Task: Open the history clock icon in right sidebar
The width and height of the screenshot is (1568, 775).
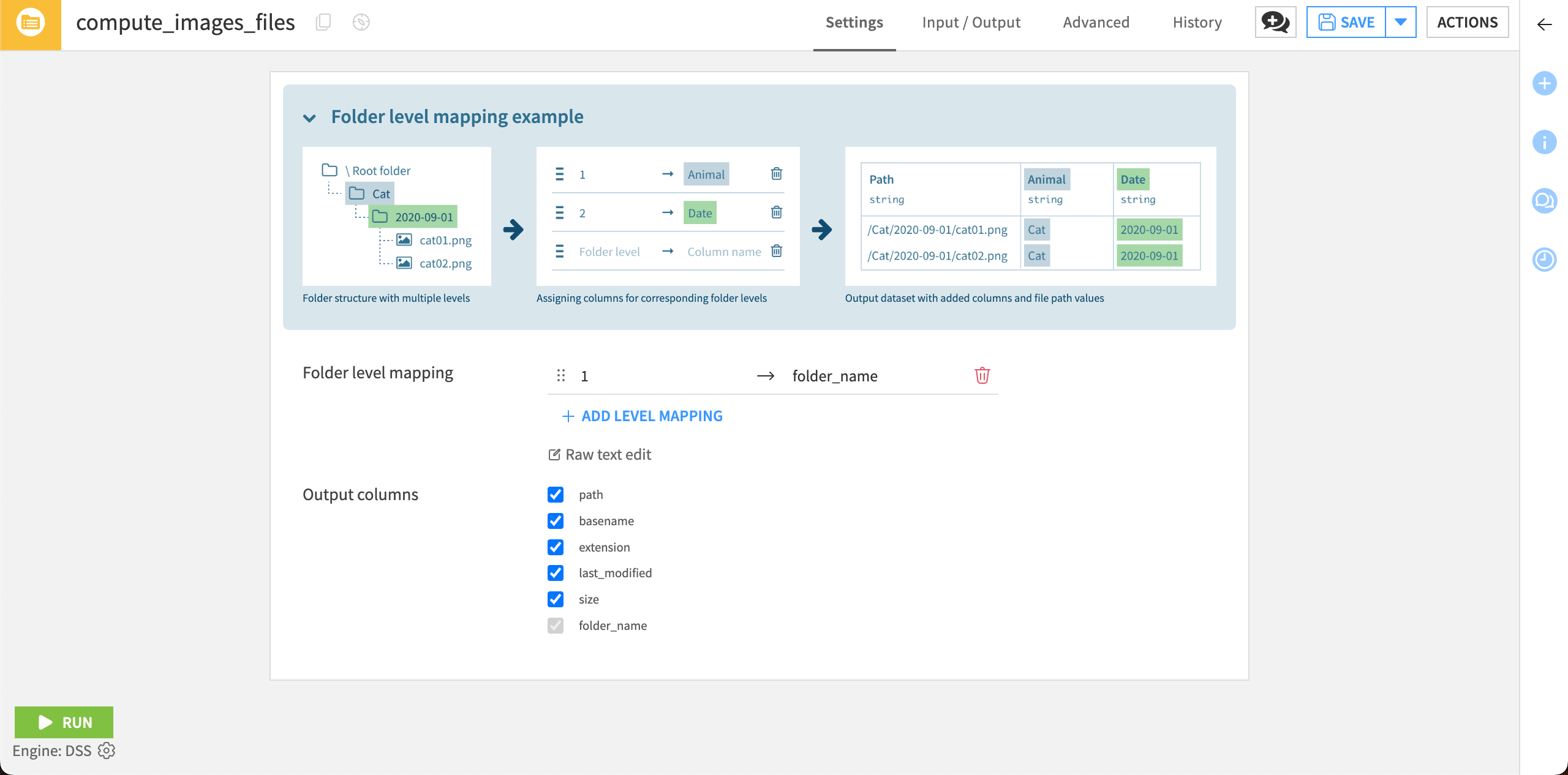Action: click(1545, 259)
